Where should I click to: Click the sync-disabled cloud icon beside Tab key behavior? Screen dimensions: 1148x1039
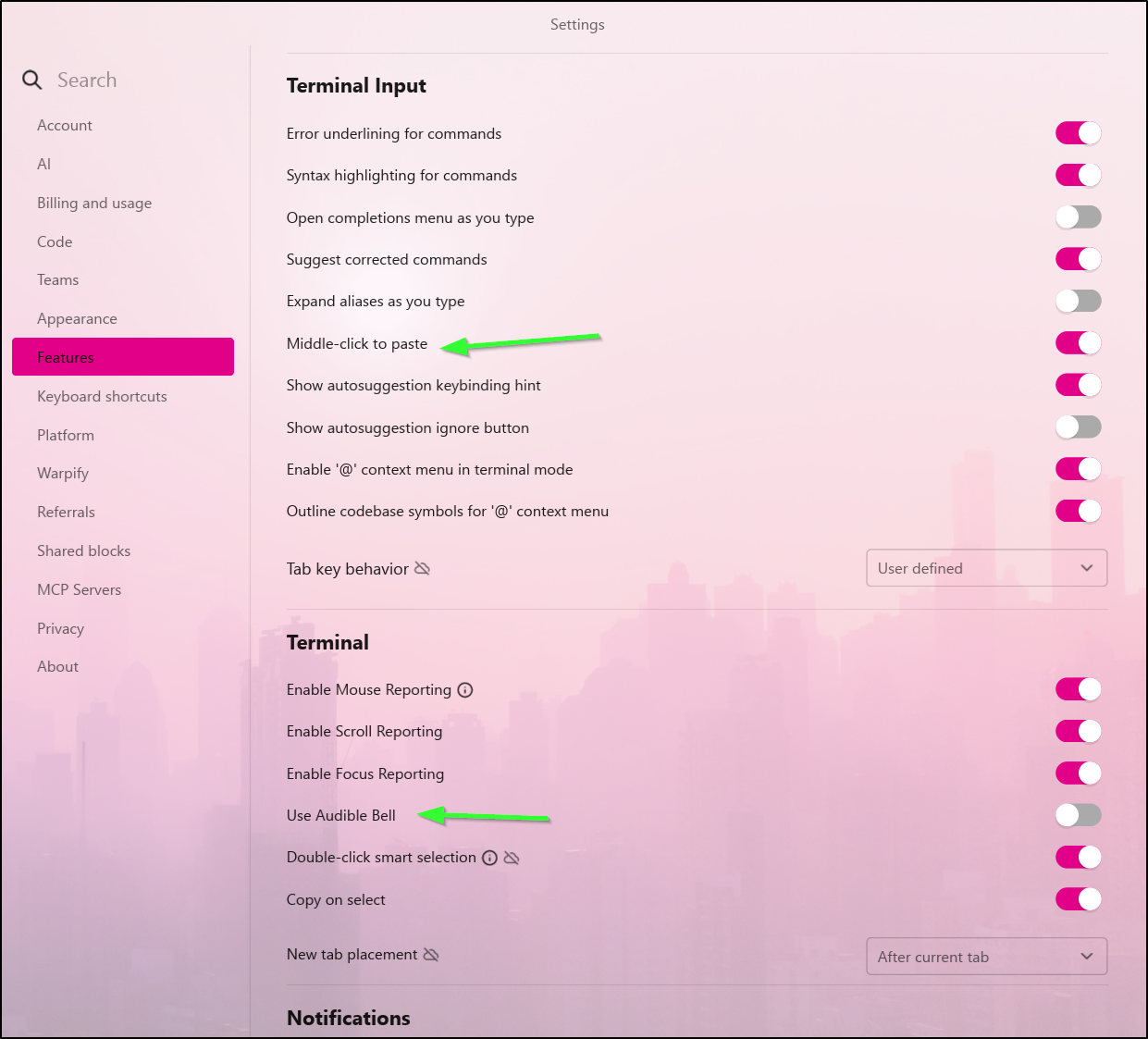pos(423,568)
